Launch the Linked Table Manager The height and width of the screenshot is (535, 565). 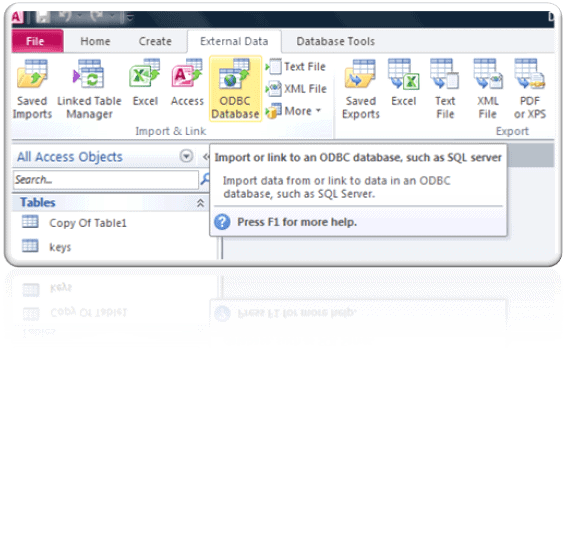(x=89, y=89)
